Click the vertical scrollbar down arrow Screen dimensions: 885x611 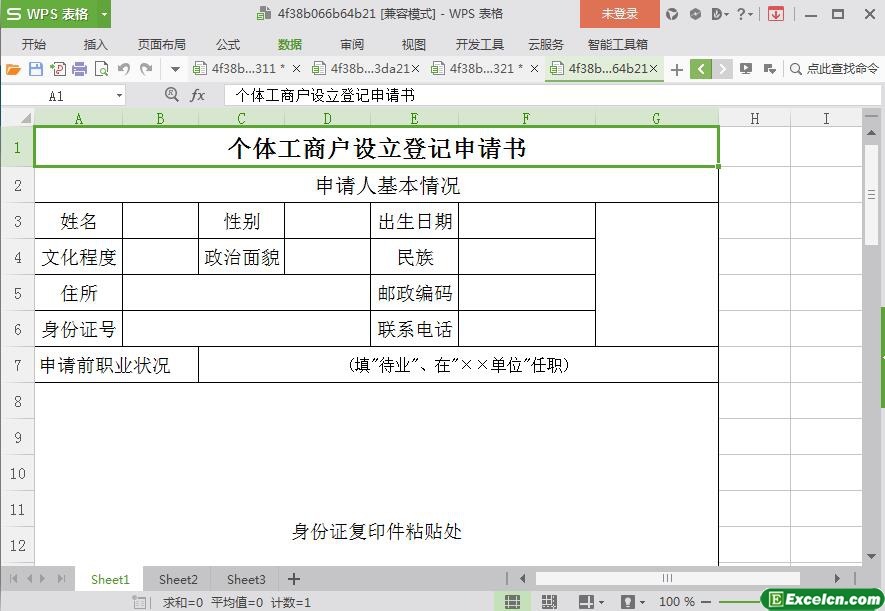tap(871, 556)
